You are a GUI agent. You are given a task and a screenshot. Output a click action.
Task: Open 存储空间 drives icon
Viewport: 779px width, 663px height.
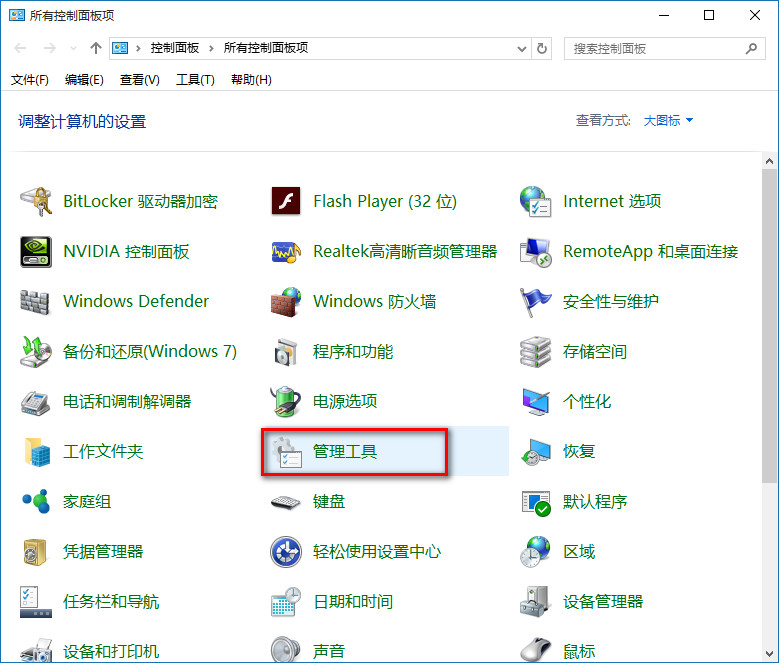(535, 352)
